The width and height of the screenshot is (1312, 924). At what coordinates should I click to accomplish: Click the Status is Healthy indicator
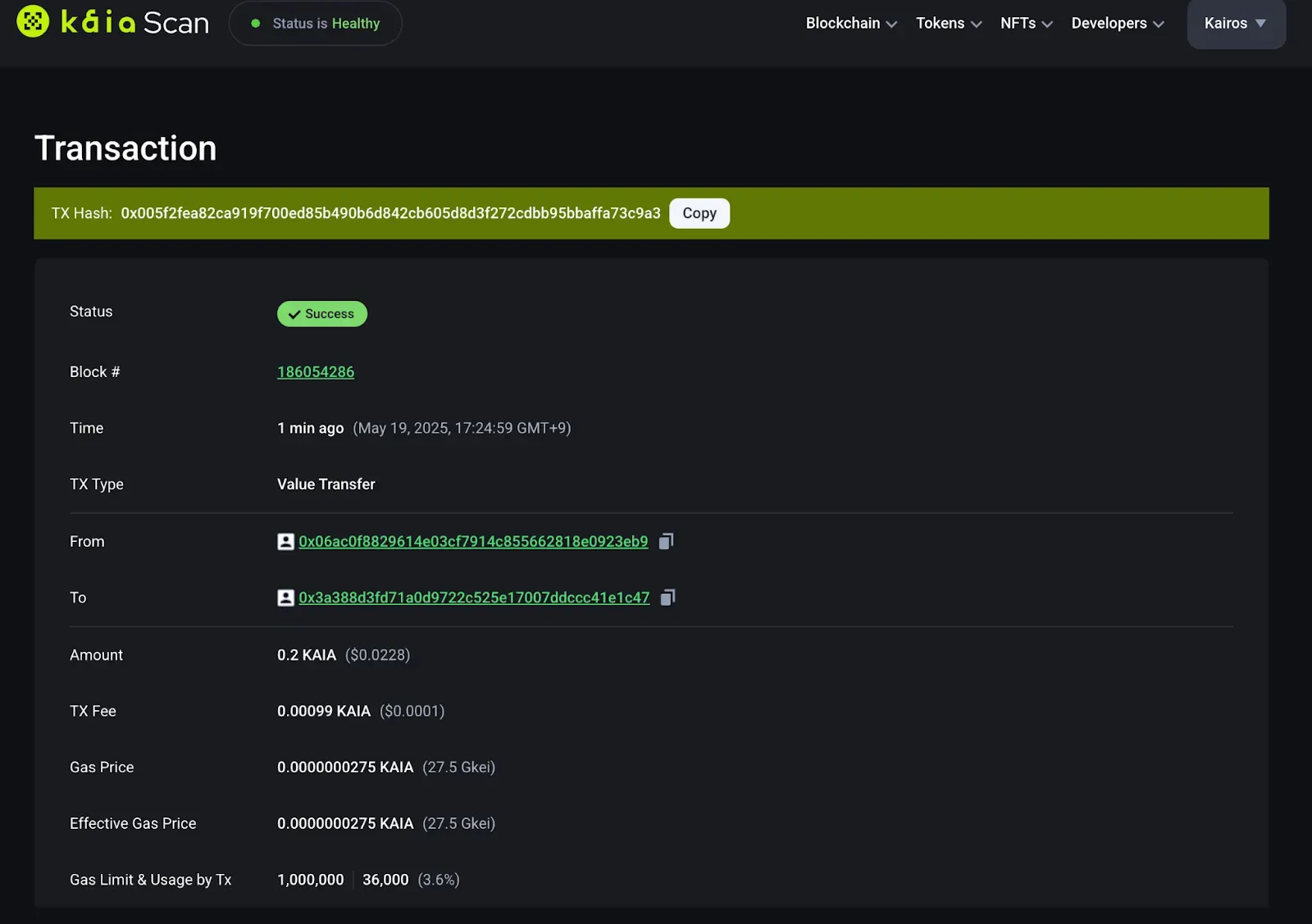[x=316, y=24]
